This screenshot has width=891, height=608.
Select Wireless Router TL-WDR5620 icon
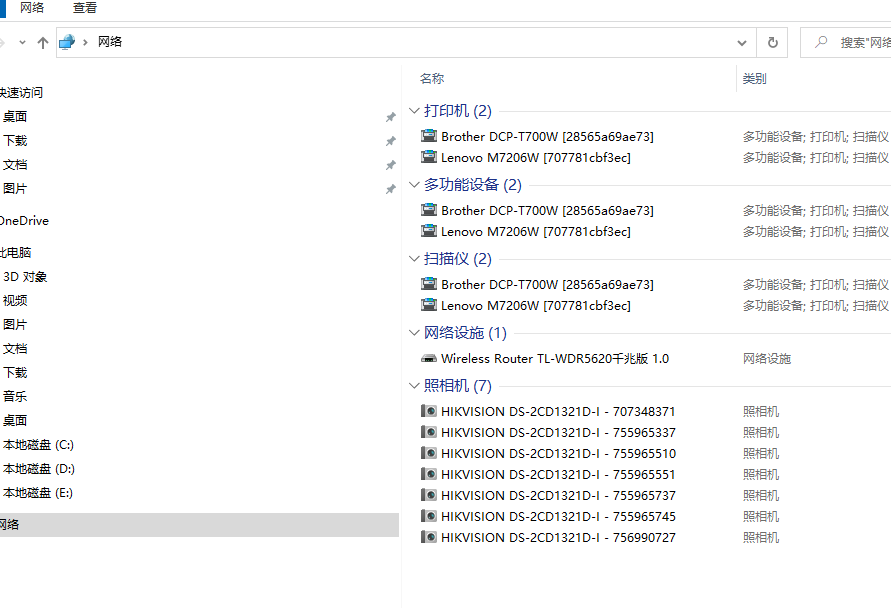(429, 359)
